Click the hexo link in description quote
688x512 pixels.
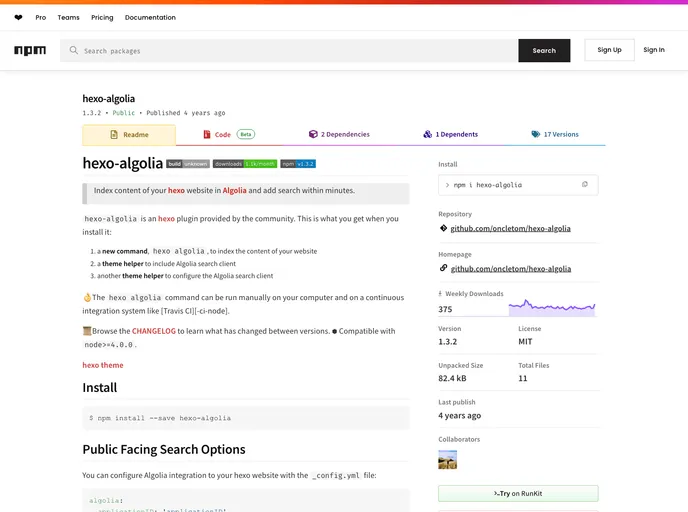click(x=176, y=190)
